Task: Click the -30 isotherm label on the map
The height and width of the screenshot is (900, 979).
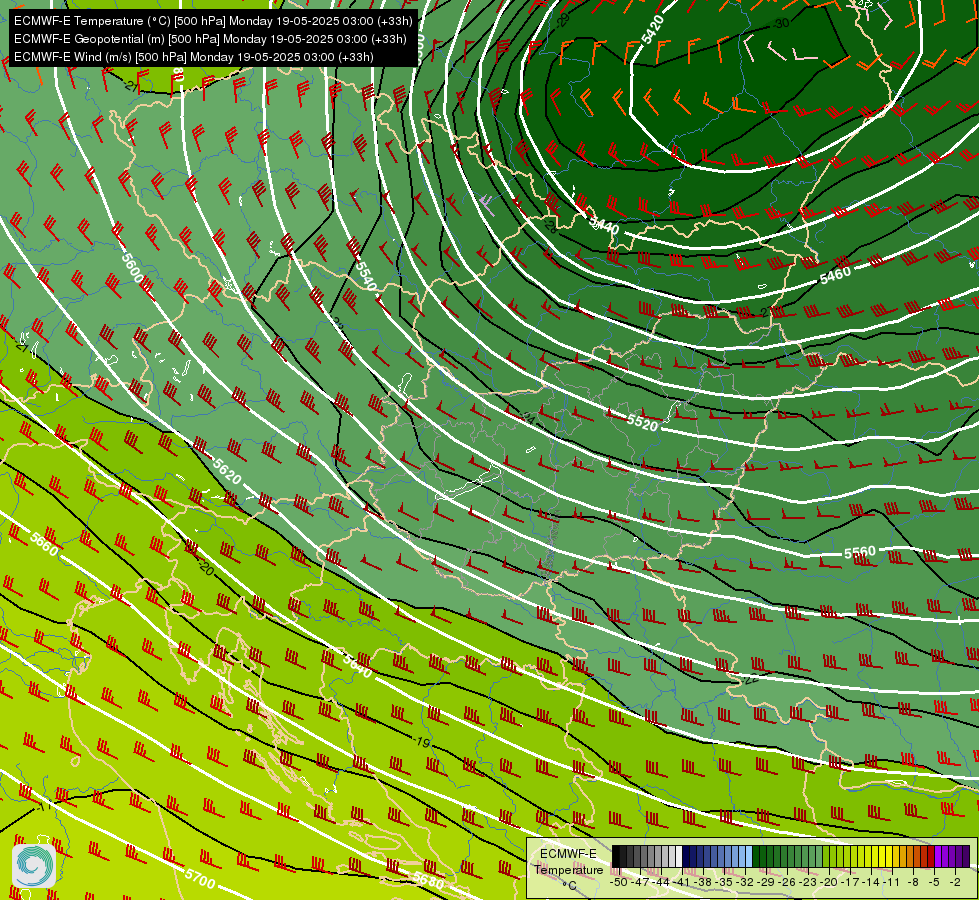Action: coord(782,24)
